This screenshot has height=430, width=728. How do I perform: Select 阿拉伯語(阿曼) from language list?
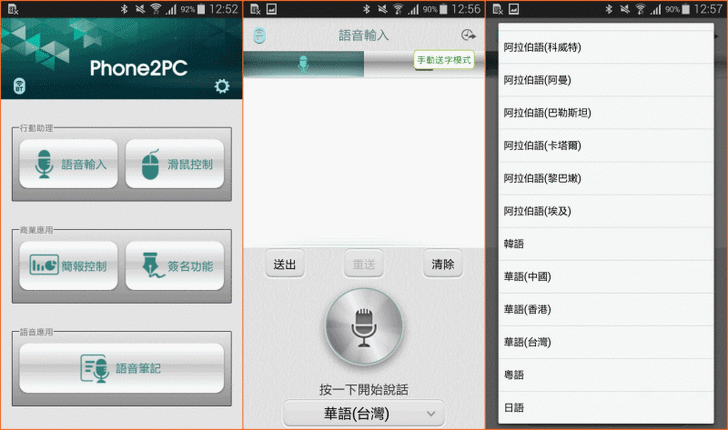coord(606,80)
